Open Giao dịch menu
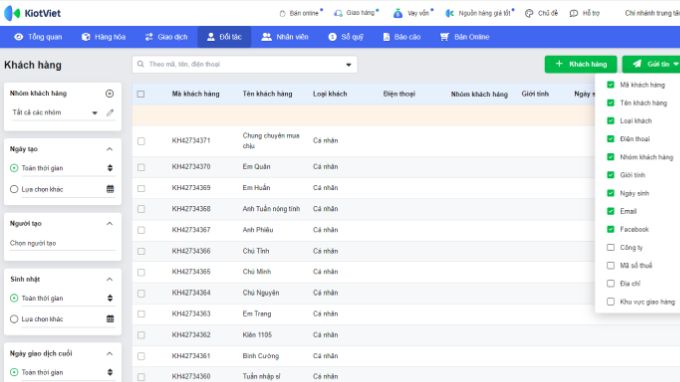This screenshot has height=382, width=680. tap(166, 37)
